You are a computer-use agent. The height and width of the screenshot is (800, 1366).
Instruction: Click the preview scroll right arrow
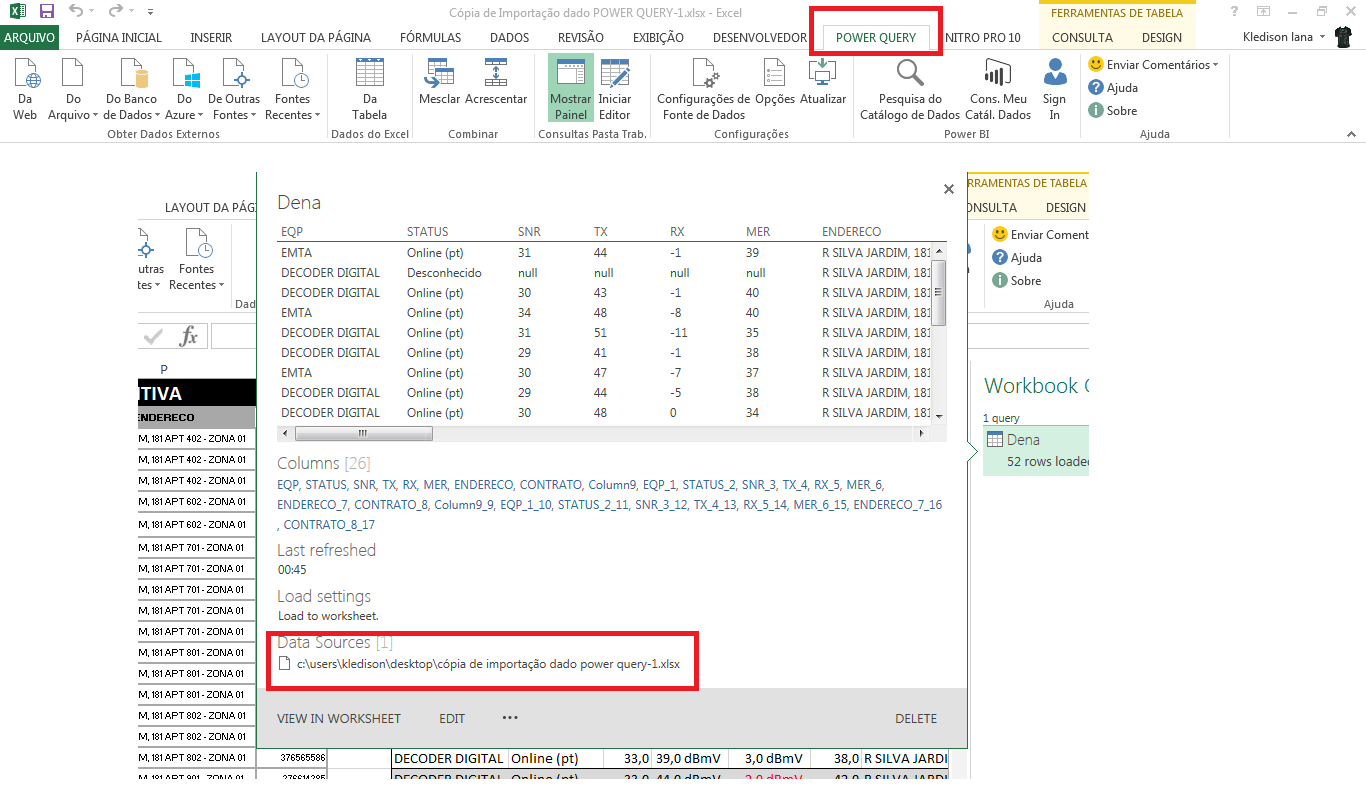[x=922, y=434]
